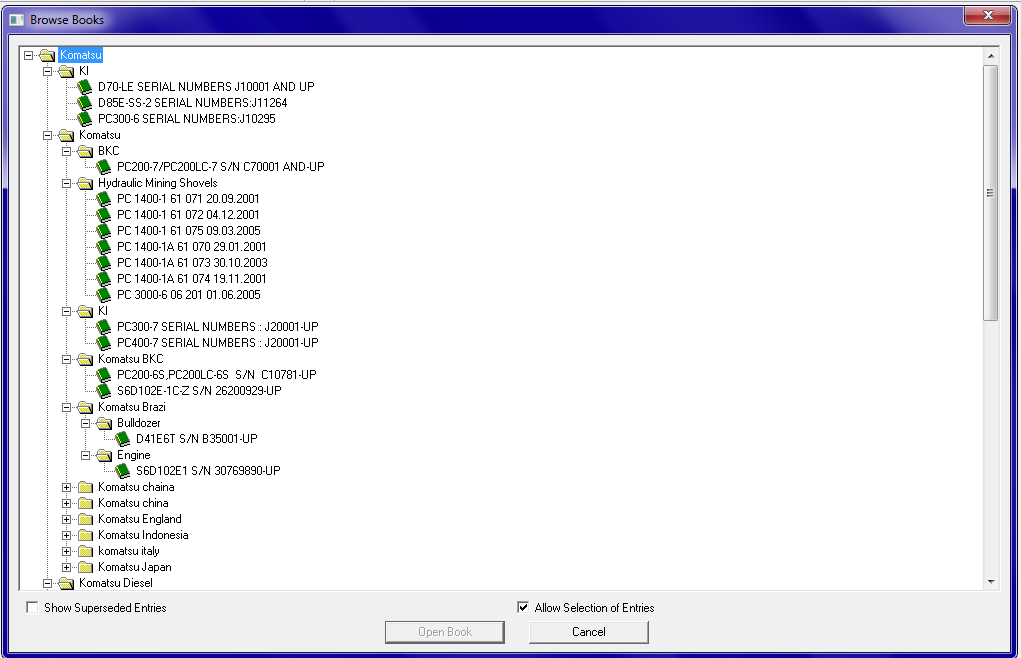The height and width of the screenshot is (658, 1021).
Task: Click book icon of PC 1400-1 61 075 09.03.2005
Action: (104, 230)
